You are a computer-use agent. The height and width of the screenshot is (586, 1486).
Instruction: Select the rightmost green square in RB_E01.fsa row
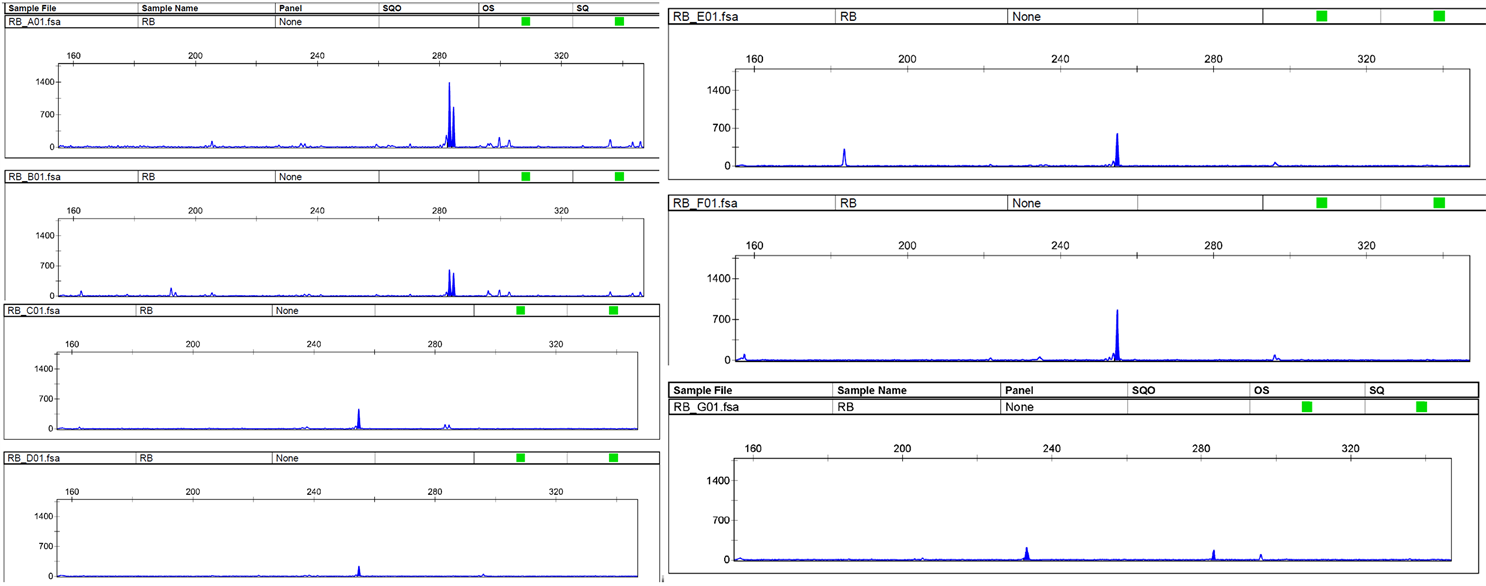tap(1439, 16)
